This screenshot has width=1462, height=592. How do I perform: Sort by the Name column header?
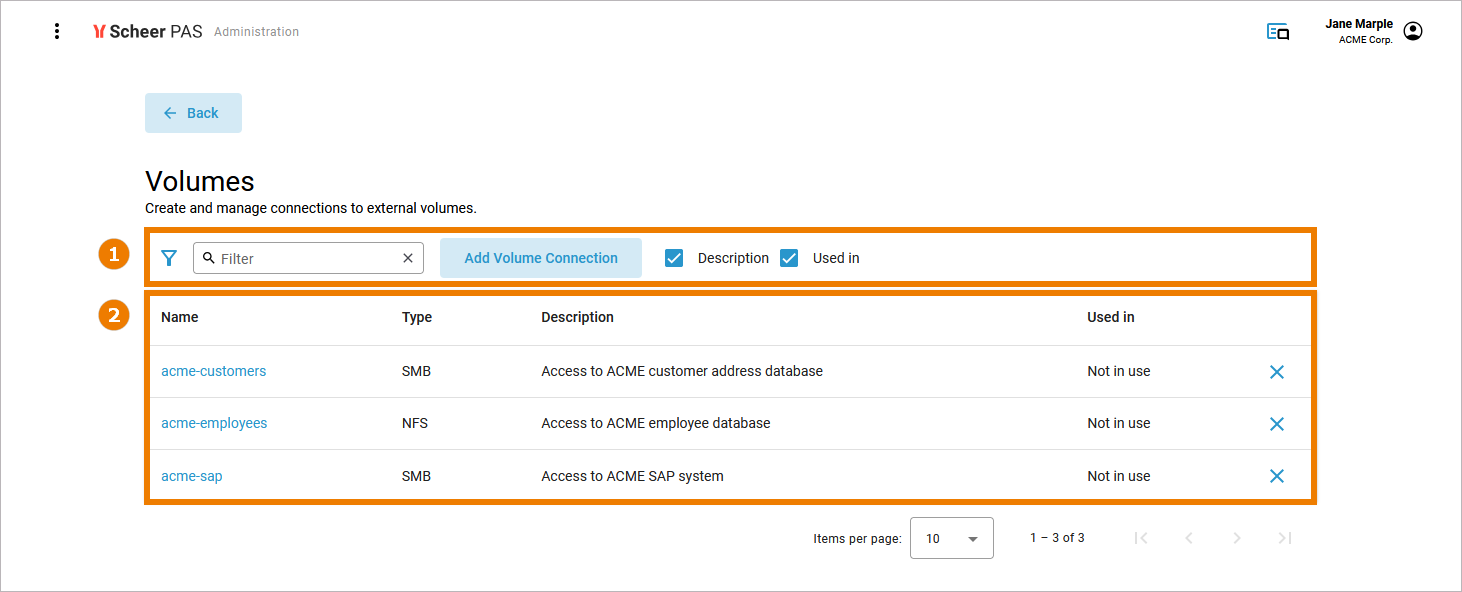tap(180, 317)
